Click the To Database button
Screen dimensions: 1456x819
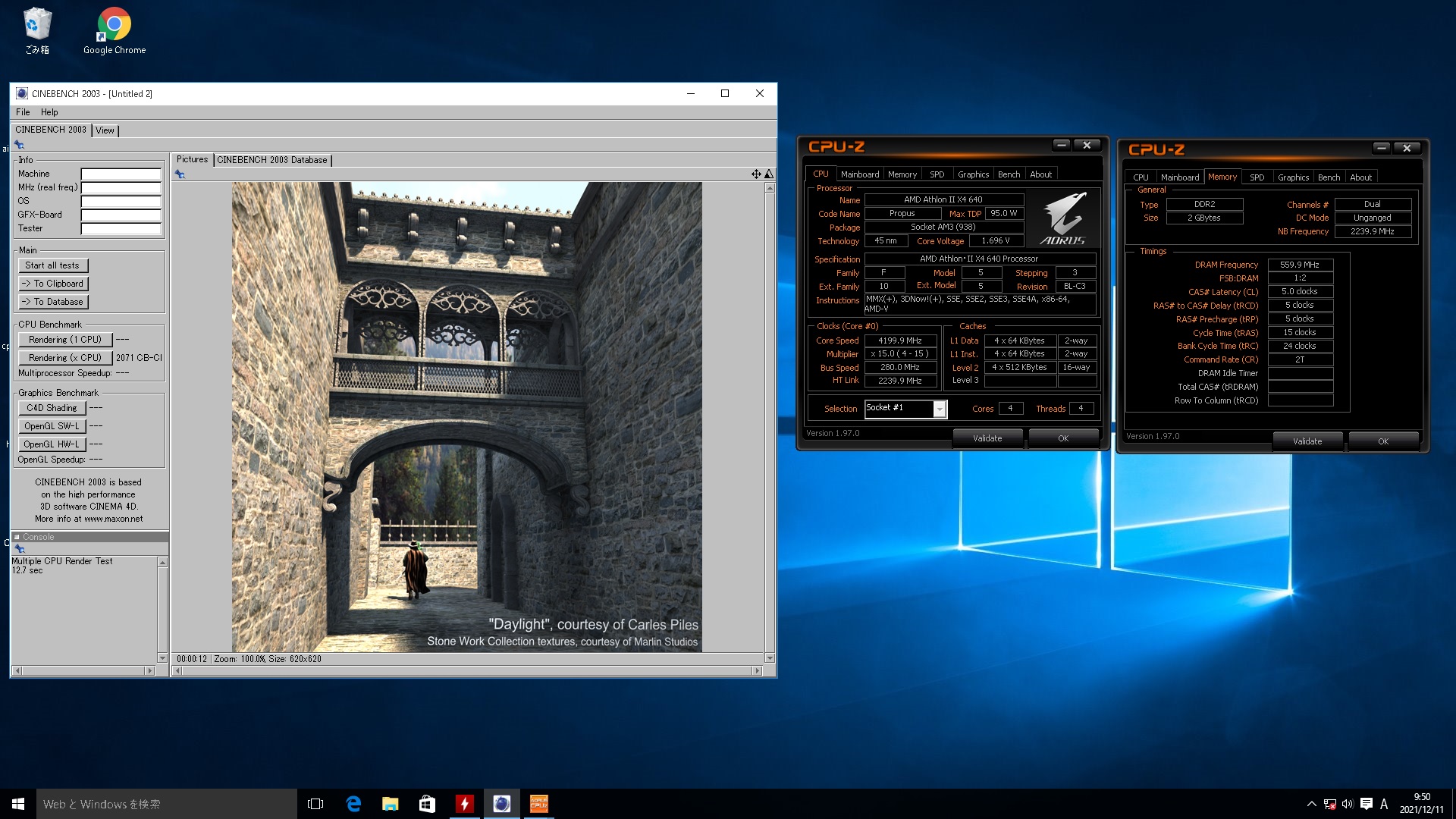coord(52,302)
